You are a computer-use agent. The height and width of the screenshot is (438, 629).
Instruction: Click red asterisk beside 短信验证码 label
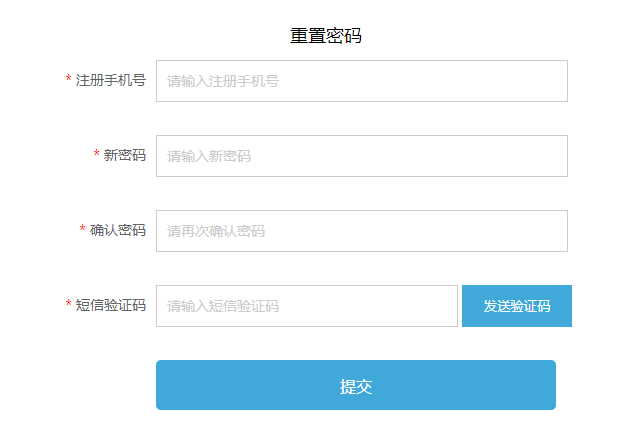point(69,303)
